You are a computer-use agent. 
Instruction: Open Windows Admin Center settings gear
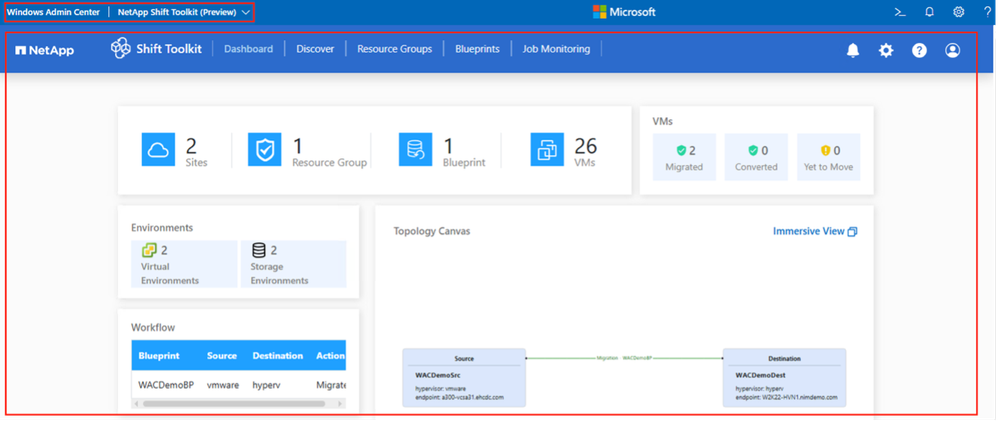point(958,12)
